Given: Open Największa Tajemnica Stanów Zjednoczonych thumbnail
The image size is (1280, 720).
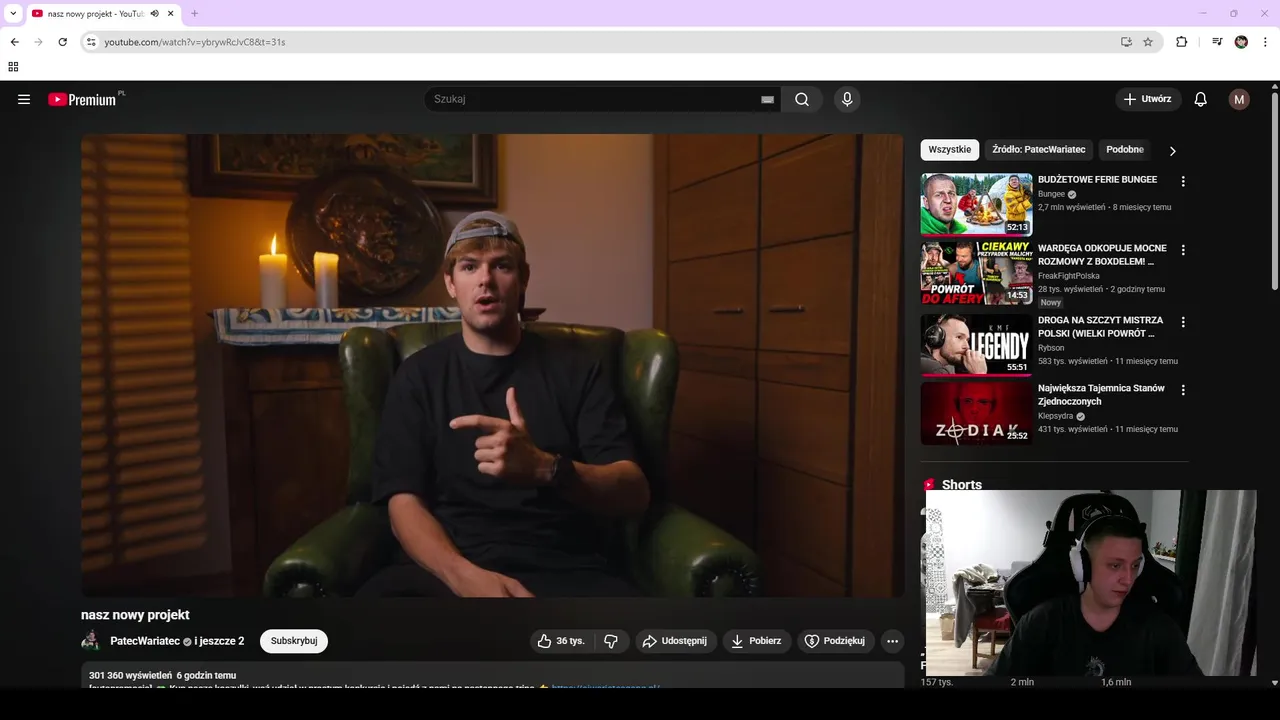Looking at the screenshot, I should coord(976,413).
